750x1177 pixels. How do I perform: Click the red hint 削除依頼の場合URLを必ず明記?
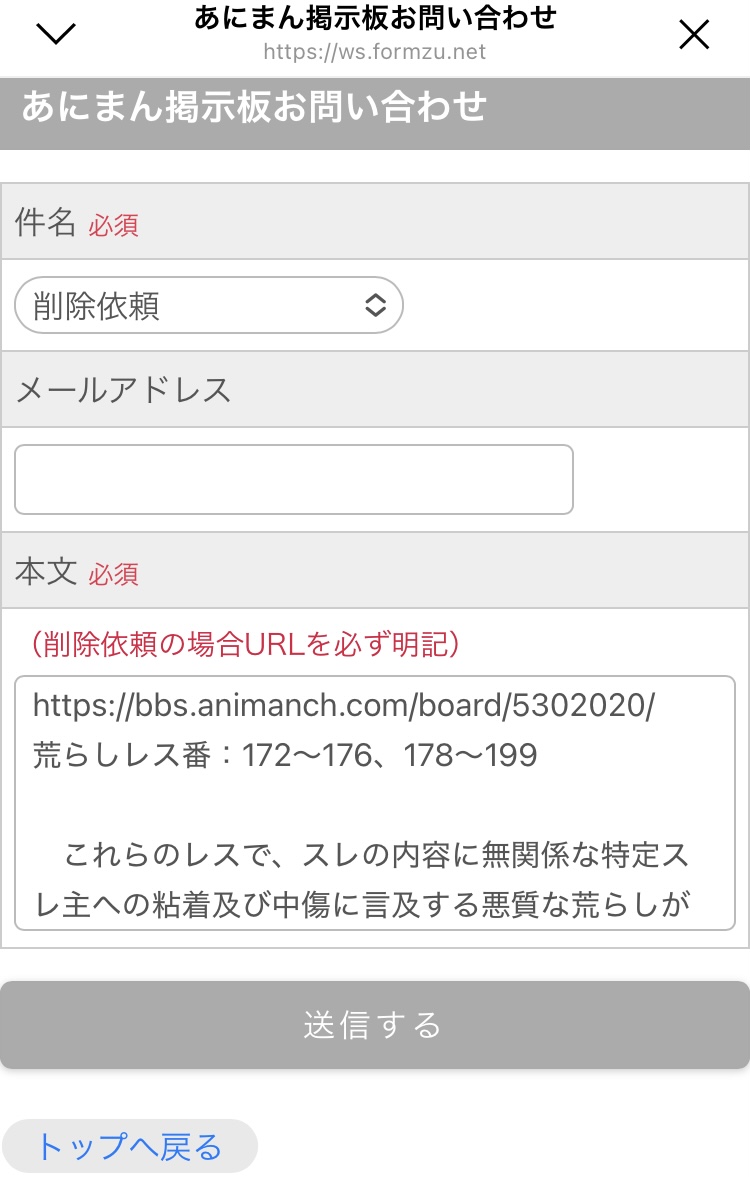pyautogui.click(x=245, y=644)
